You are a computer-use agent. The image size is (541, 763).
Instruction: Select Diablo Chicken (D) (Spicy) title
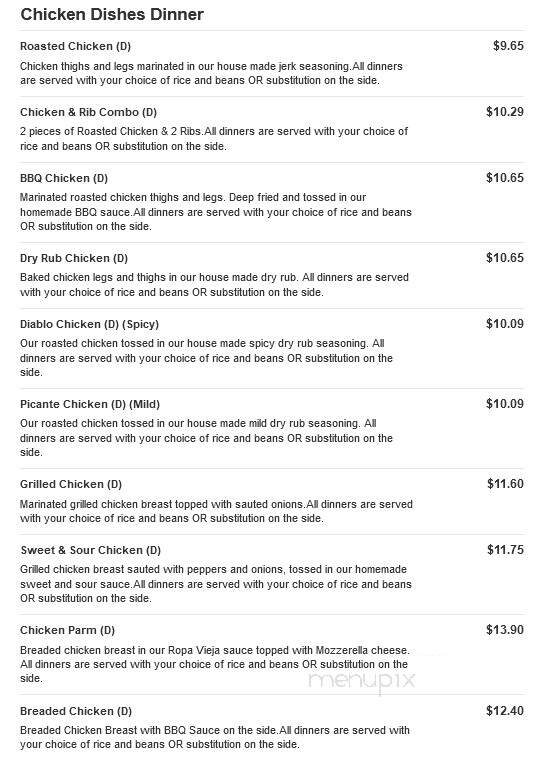90,325
